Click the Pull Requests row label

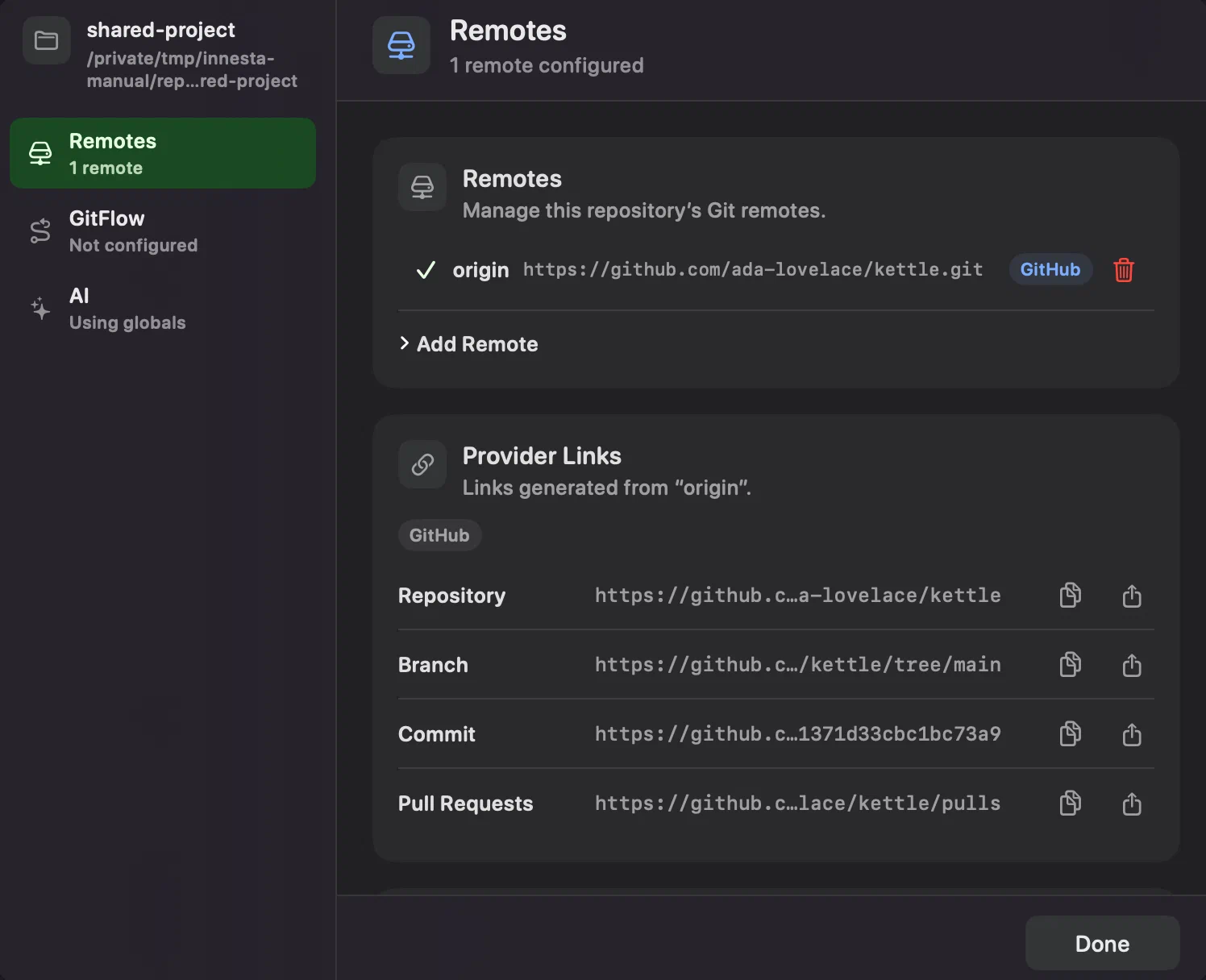[465, 804]
